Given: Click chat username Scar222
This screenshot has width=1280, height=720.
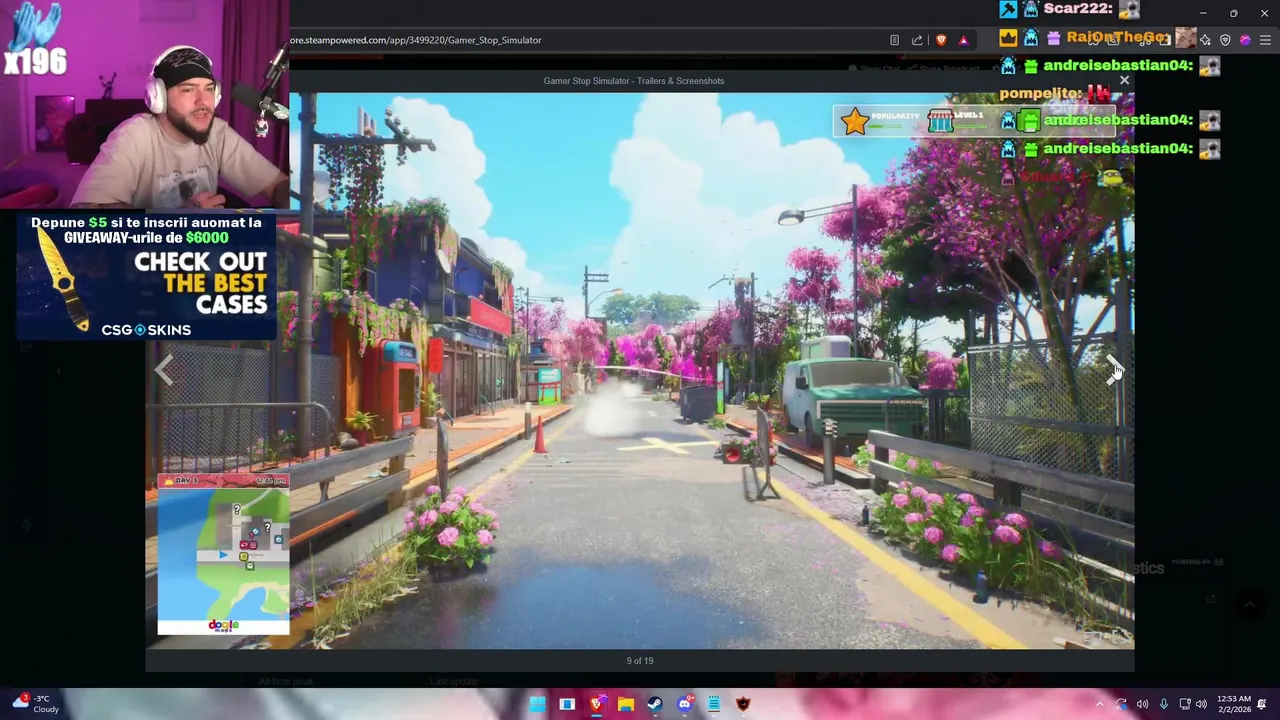Looking at the screenshot, I should 1079,9.
